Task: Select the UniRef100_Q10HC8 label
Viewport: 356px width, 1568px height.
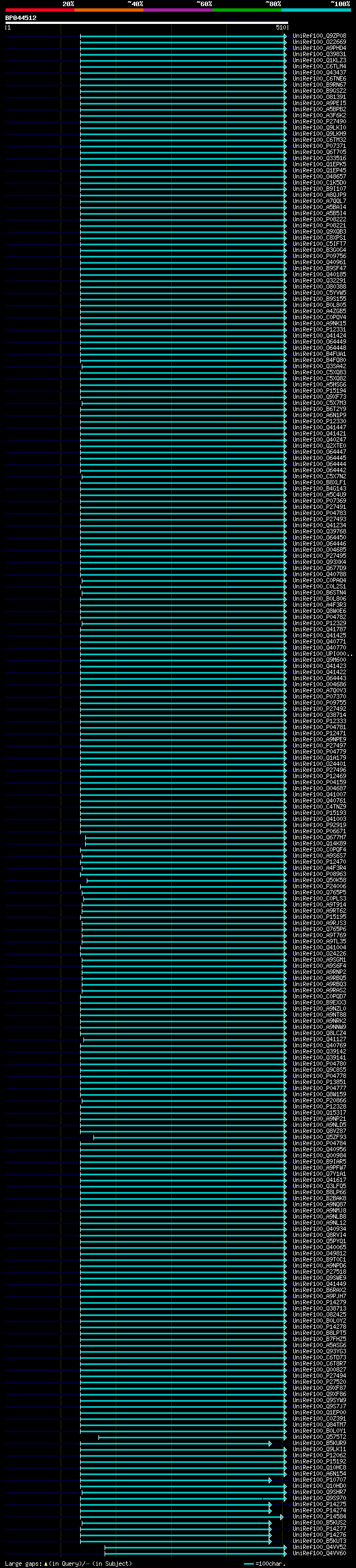Action: pyautogui.click(x=319, y=1467)
